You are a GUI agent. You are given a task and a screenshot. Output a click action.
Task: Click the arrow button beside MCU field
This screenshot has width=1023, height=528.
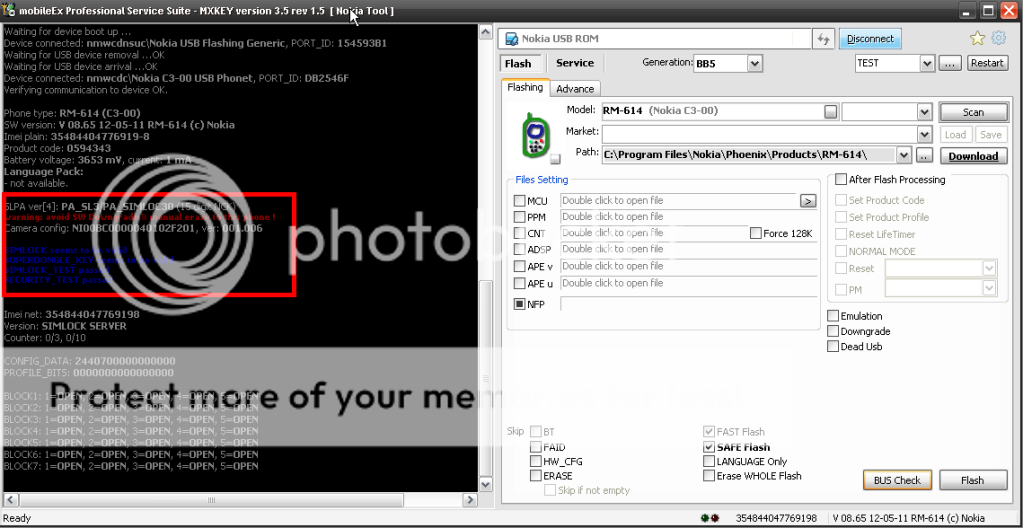(x=808, y=201)
